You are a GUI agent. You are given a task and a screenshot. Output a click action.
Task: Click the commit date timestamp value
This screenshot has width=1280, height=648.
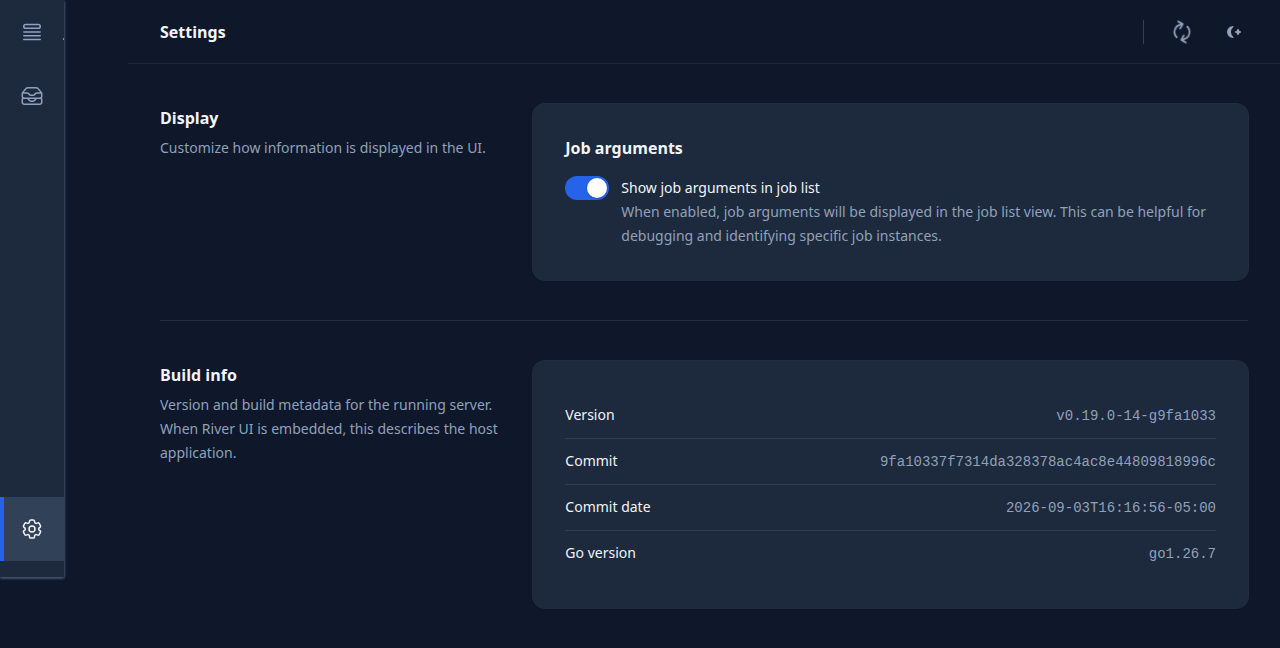pyautogui.click(x=1111, y=507)
